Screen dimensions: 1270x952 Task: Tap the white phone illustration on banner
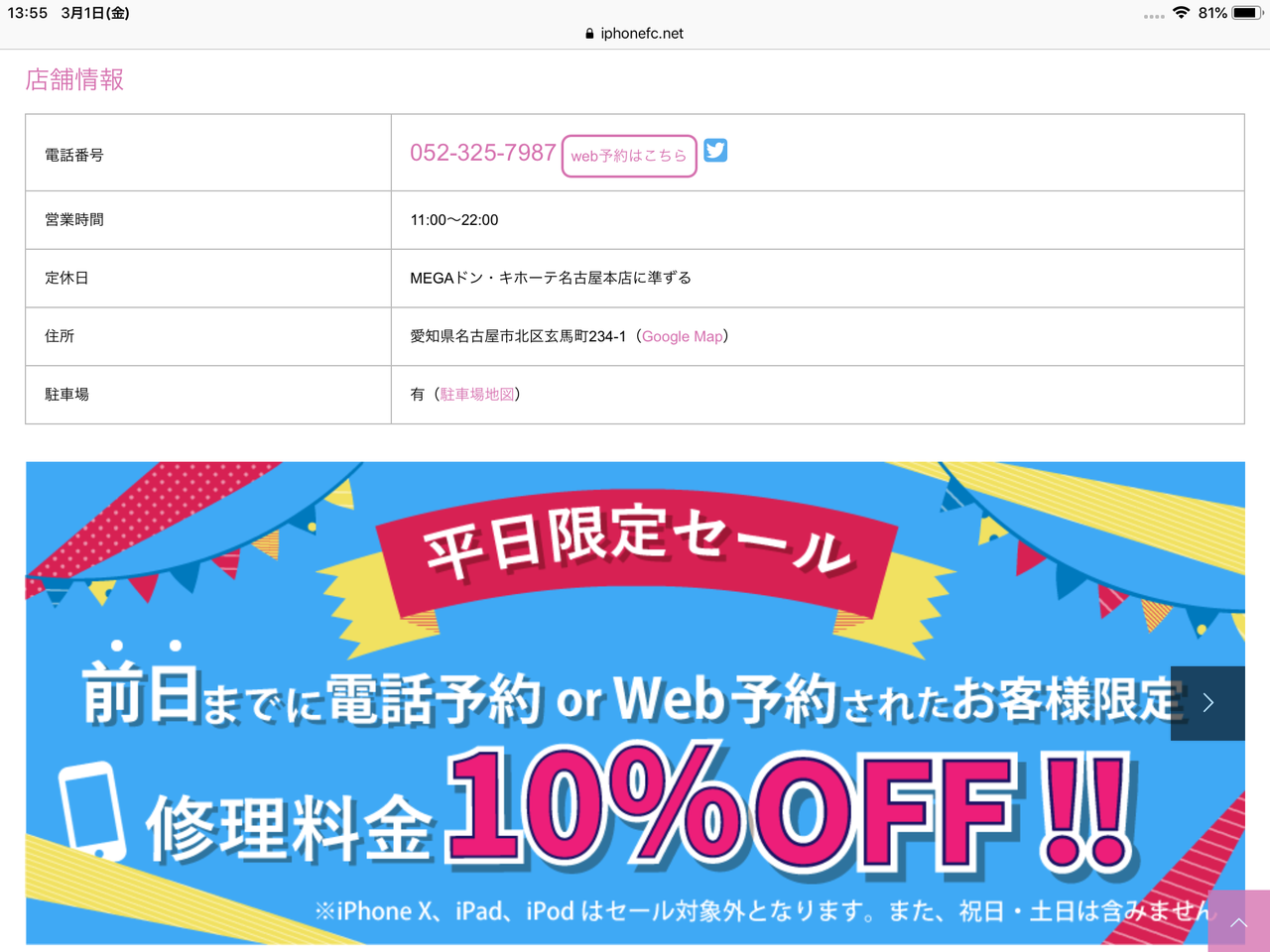(91, 810)
